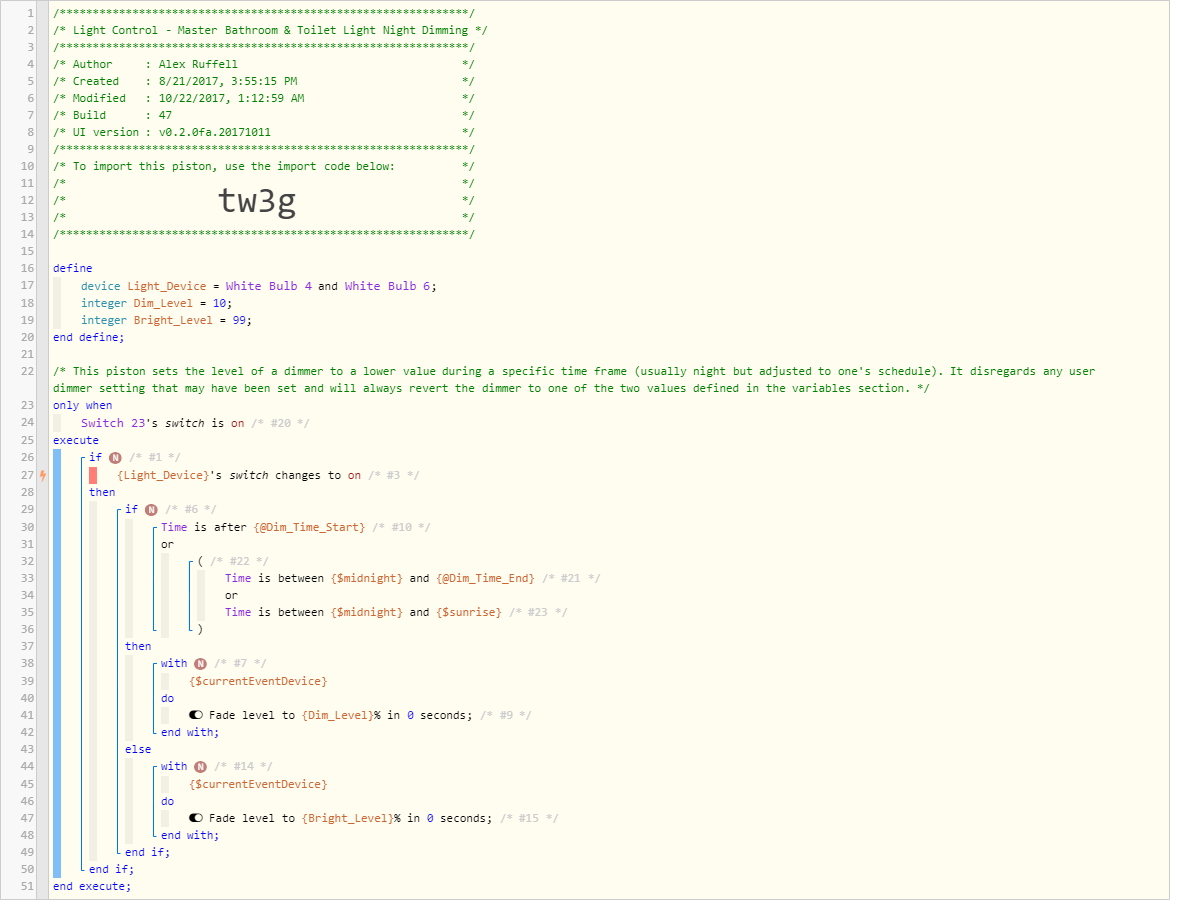Click the N badge beside with #14
The image size is (1178, 908).
200,767
